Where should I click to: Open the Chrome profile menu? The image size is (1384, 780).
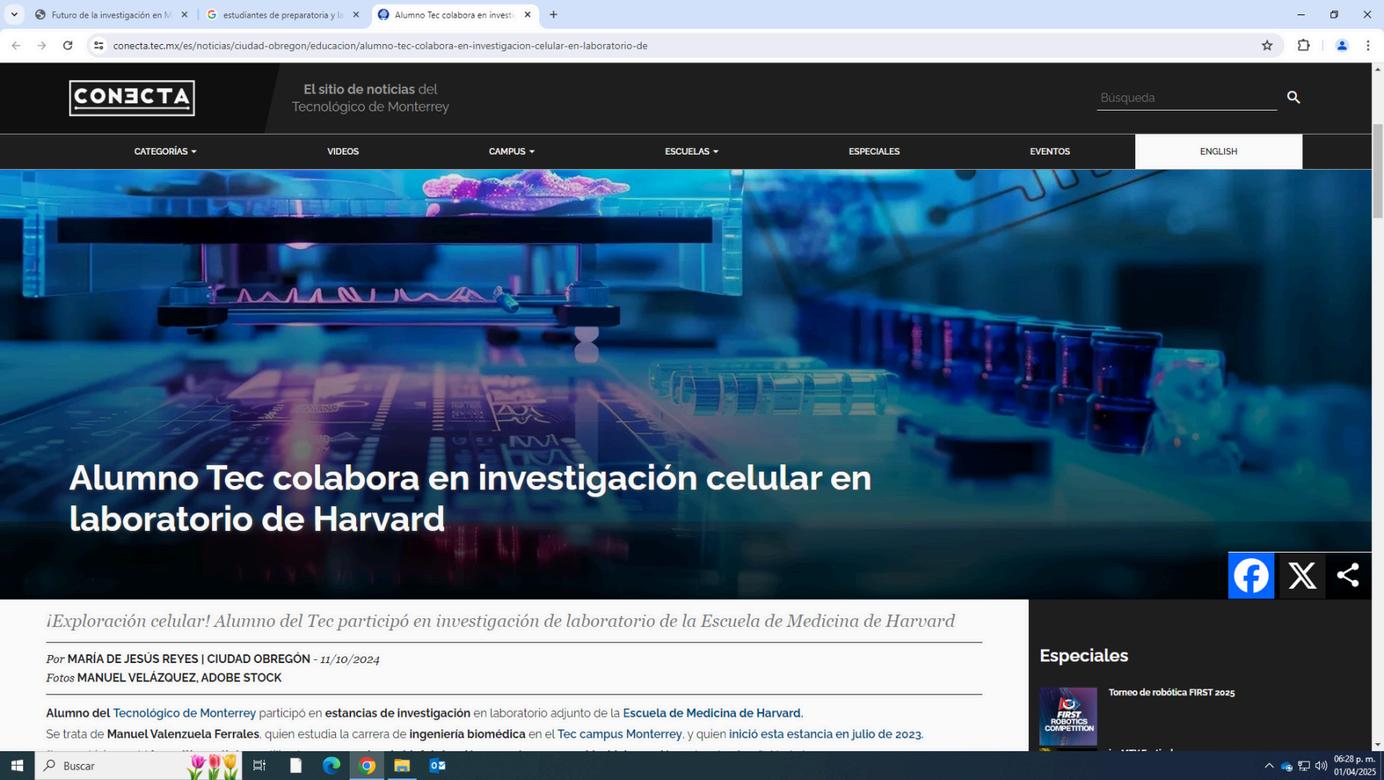[x=1342, y=45]
